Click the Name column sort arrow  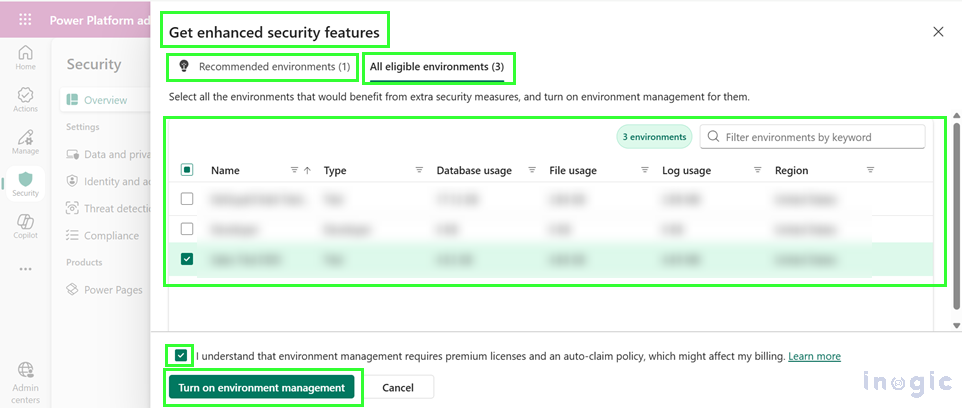tap(307, 171)
